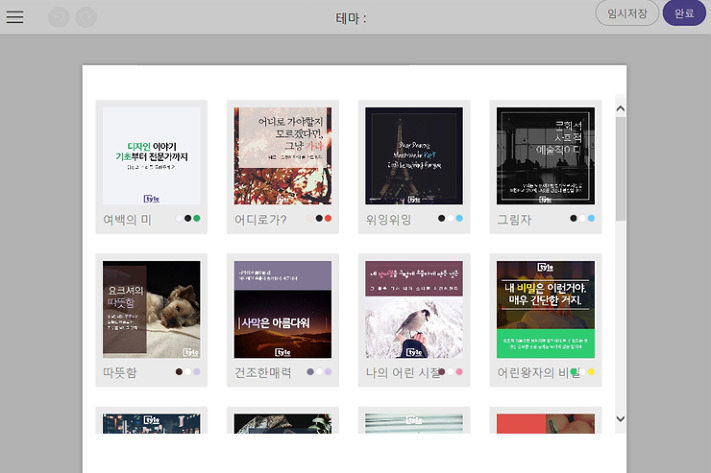Pick the blue color dot of 위잉위잉
This screenshot has height=473, width=711.
(459, 218)
